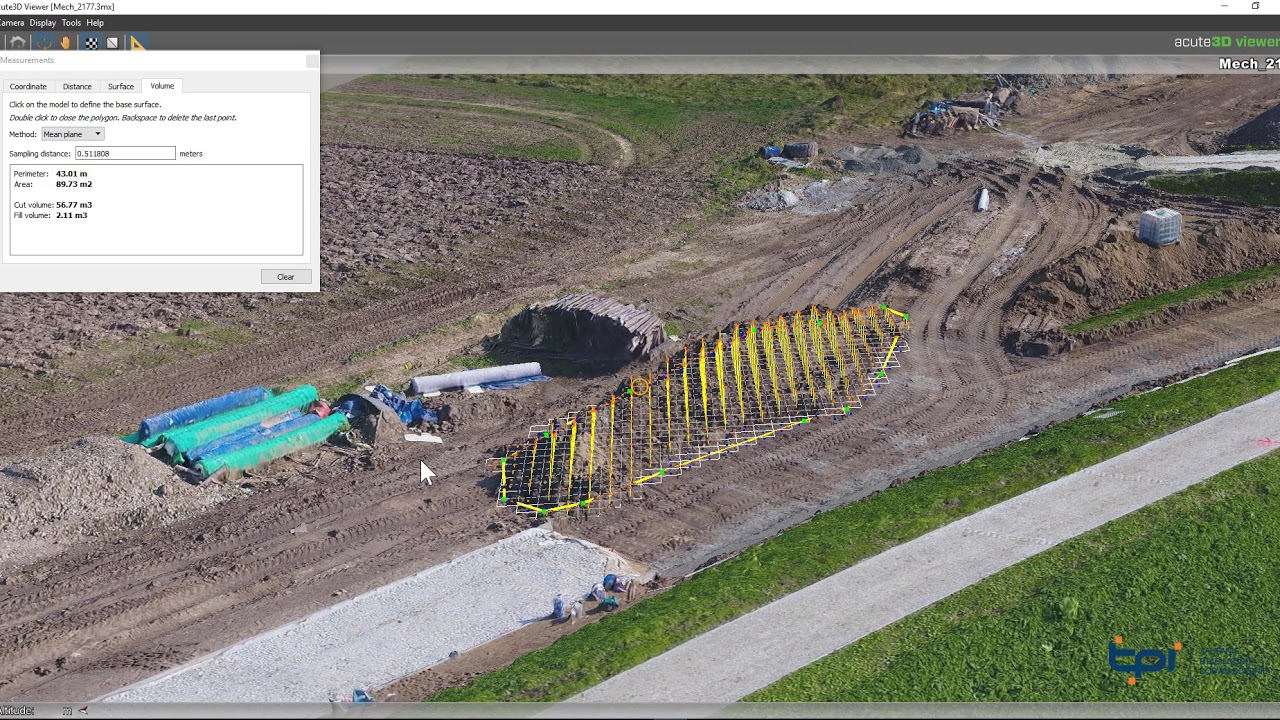Open the Camera menu
Viewport: 1280px width, 720px height.
[x=11, y=22]
